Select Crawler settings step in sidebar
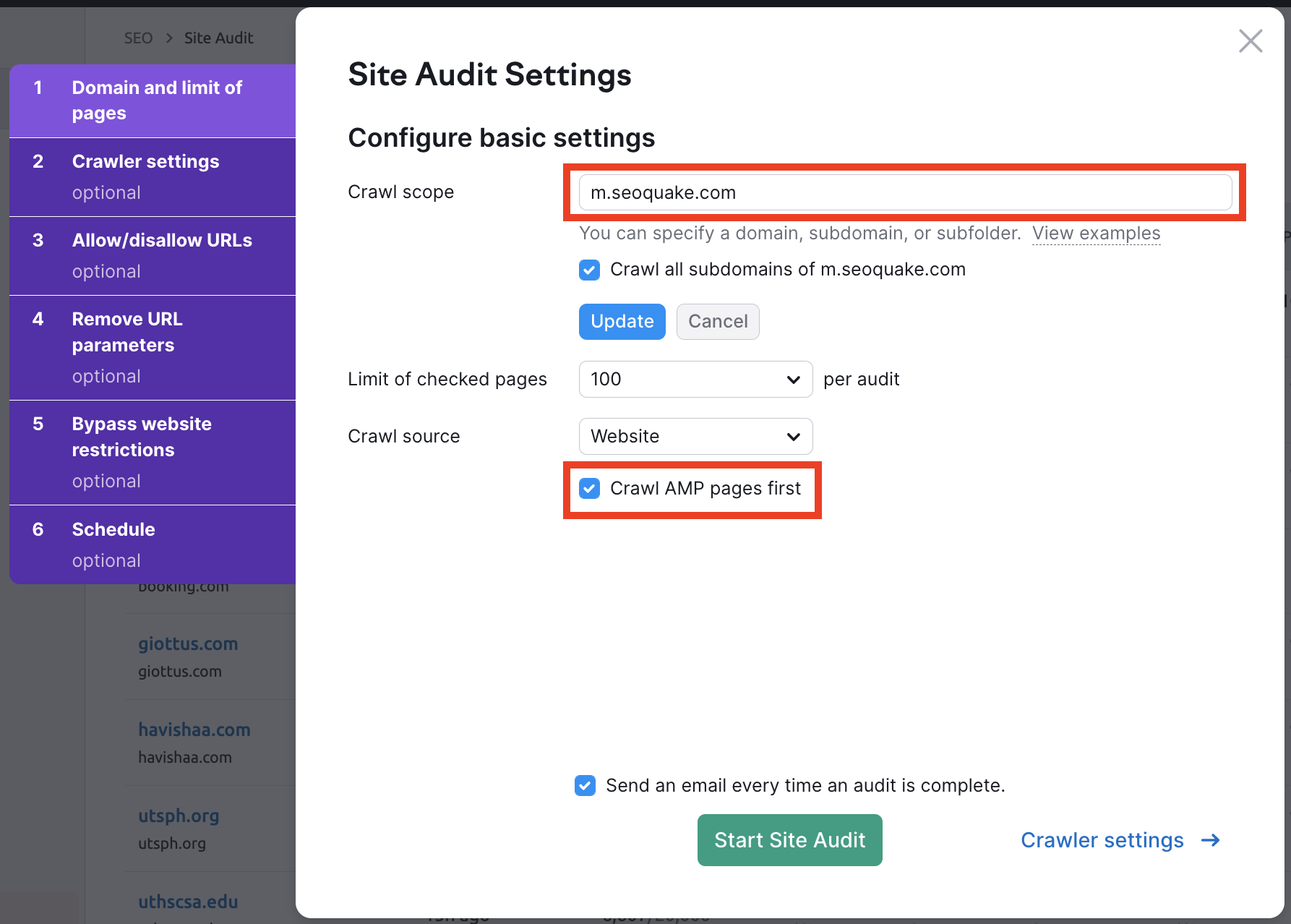1291x924 pixels. (x=153, y=177)
